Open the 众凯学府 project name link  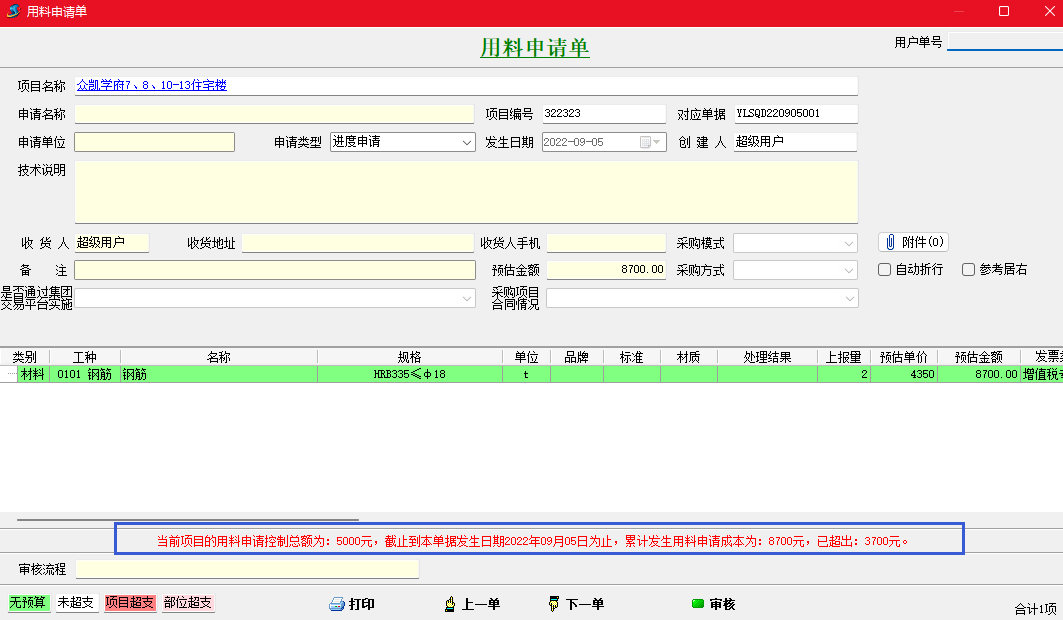[152, 86]
